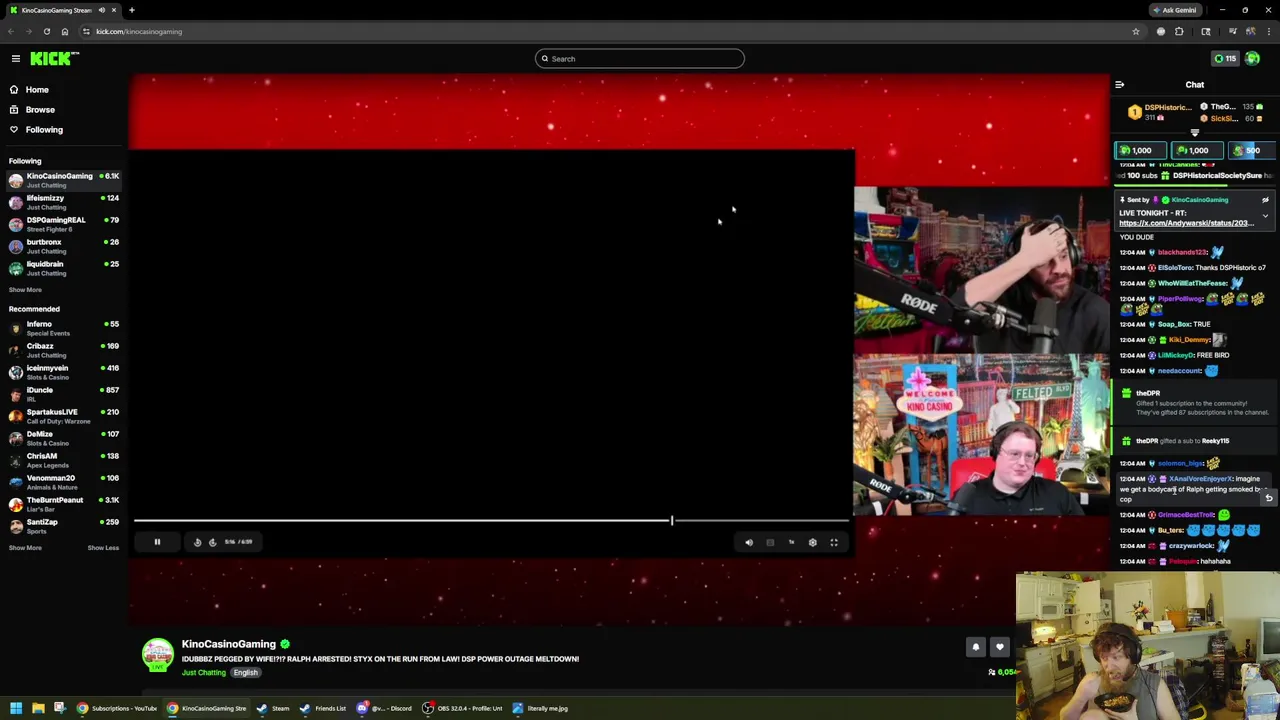Screen dimensions: 1280x720
Task: Open the DSPHistoric top gifter entry
Action: 1159,112
